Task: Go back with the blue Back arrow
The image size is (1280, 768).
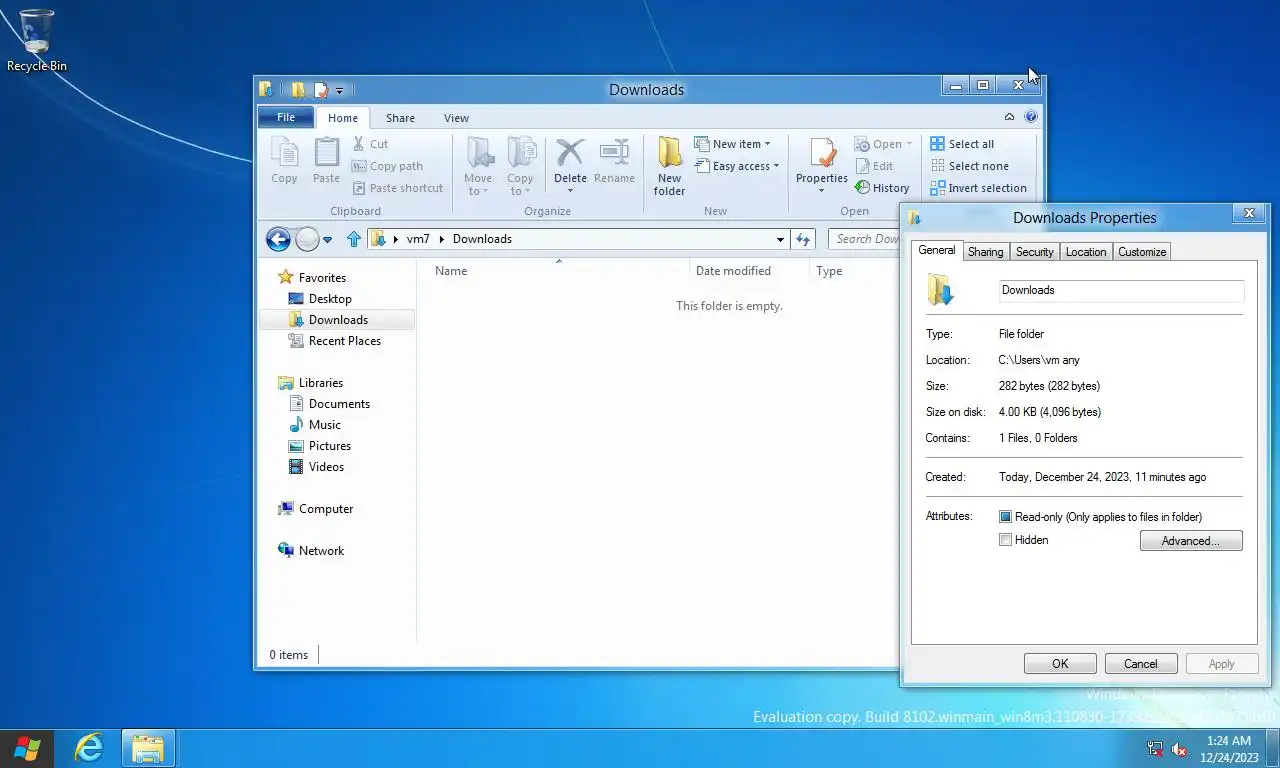Action: [278, 239]
